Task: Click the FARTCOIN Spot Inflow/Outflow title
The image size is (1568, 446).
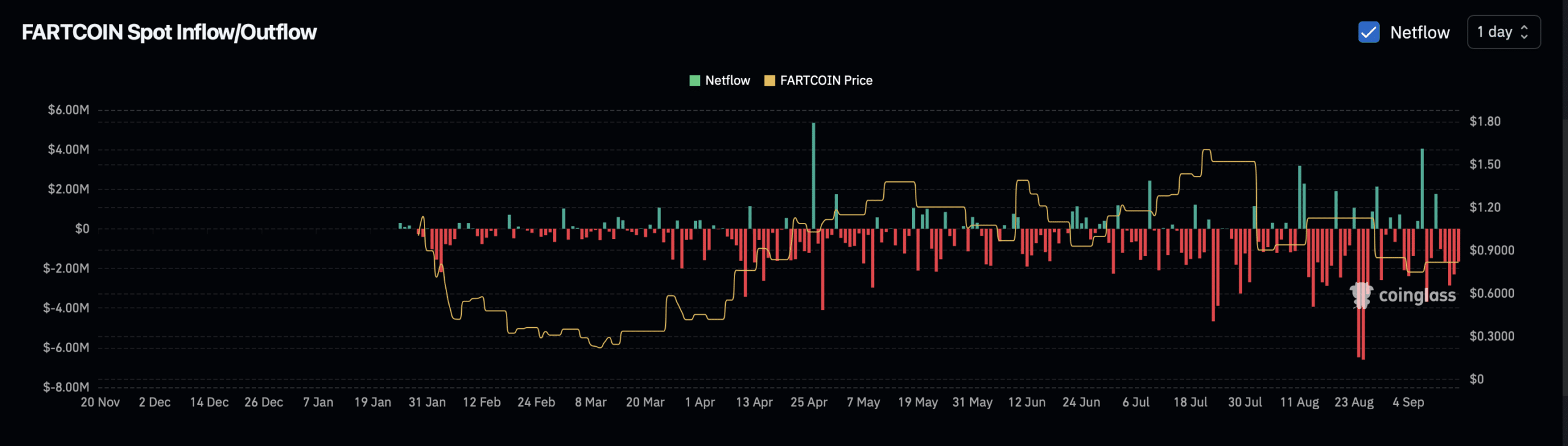Action: coord(169,32)
